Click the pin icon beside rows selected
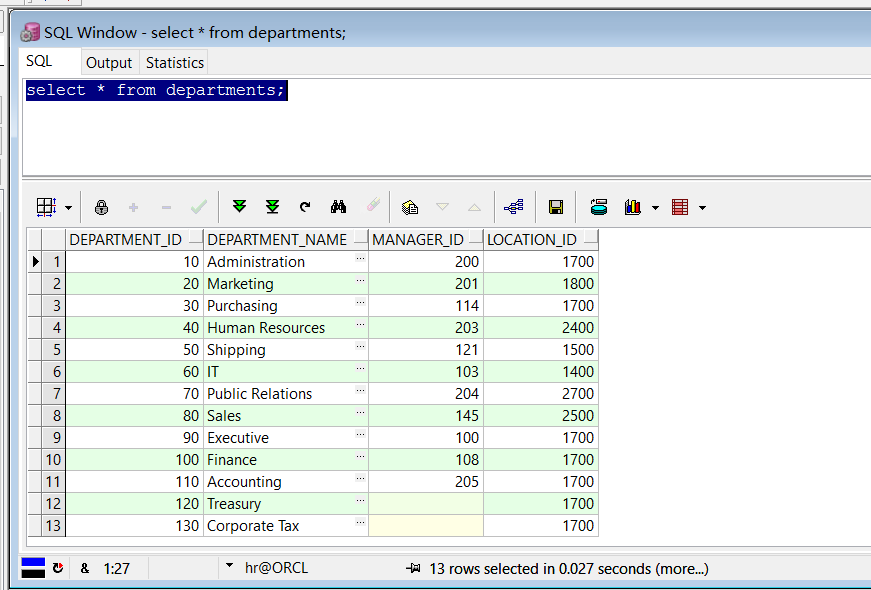The height and width of the screenshot is (590, 871). tap(413, 568)
